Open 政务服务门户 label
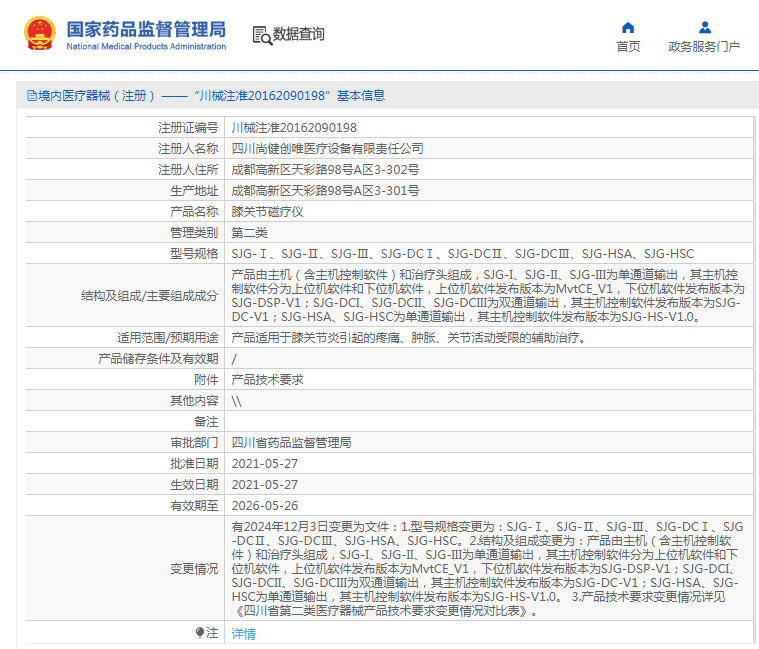 click(704, 46)
